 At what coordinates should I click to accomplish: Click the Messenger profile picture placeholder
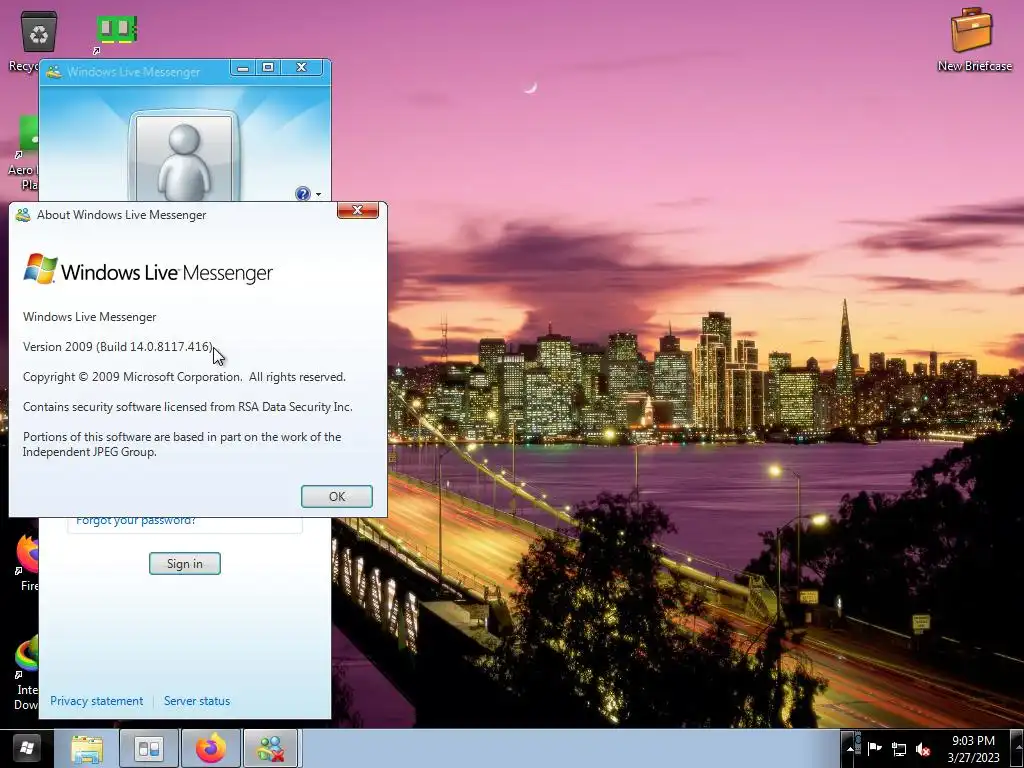[184, 159]
